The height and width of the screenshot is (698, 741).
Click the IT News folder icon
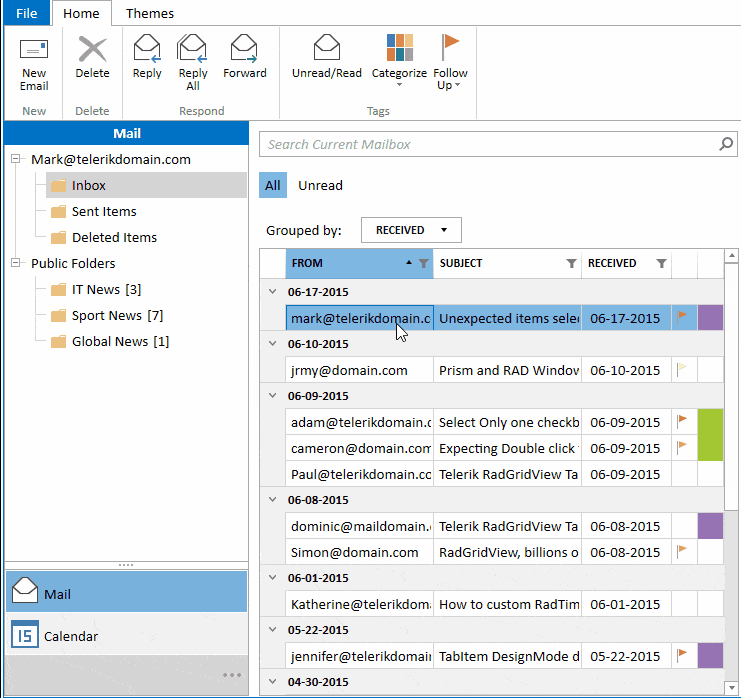(x=58, y=289)
